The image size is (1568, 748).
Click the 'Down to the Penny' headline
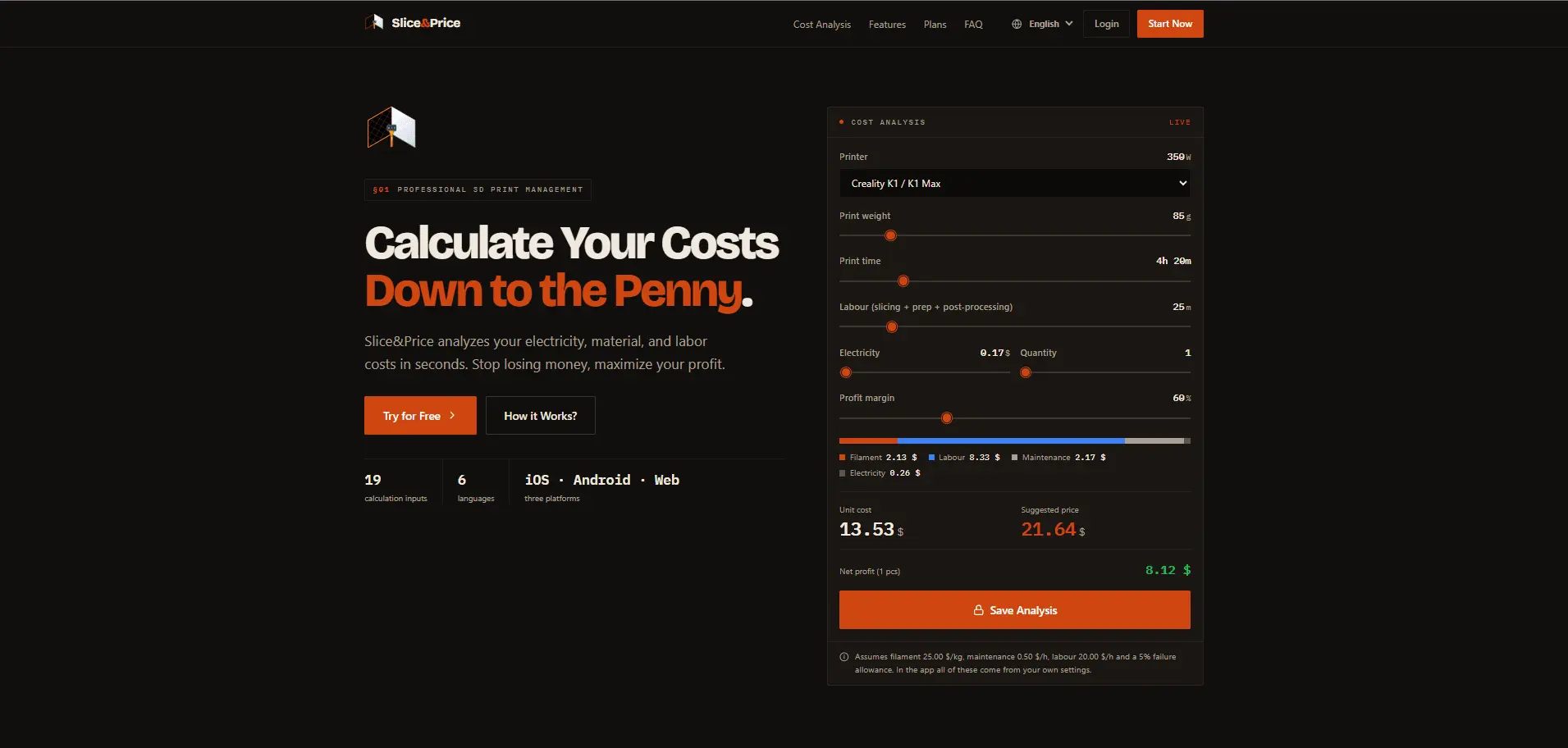tap(559, 290)
